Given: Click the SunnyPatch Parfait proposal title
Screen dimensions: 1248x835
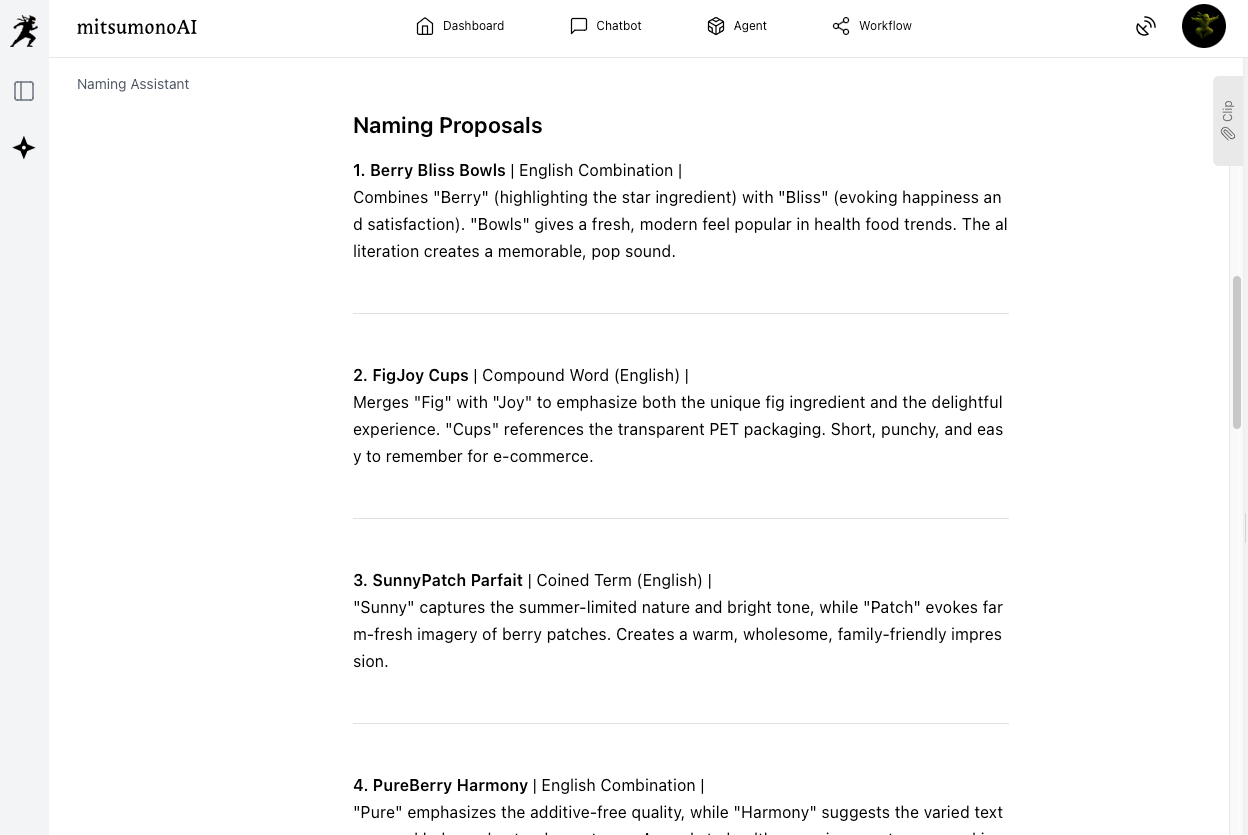Looking at the screenshot, I should (x=447, y=580).
